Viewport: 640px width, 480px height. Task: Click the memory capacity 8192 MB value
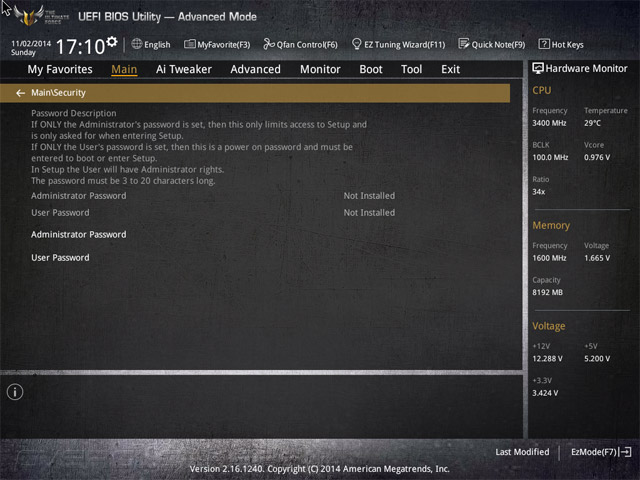547,292
